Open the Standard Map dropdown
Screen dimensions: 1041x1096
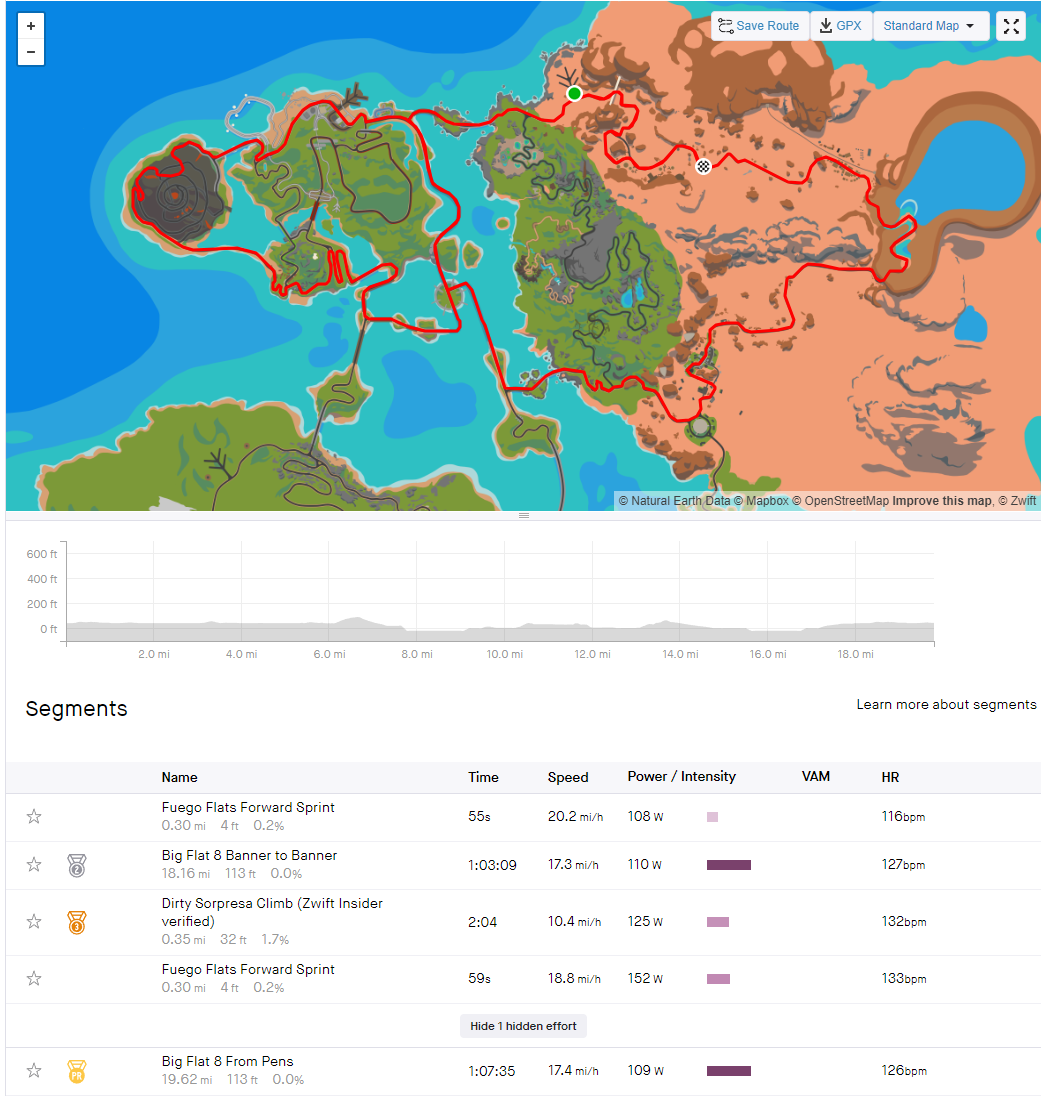click(x=930, y=26)
